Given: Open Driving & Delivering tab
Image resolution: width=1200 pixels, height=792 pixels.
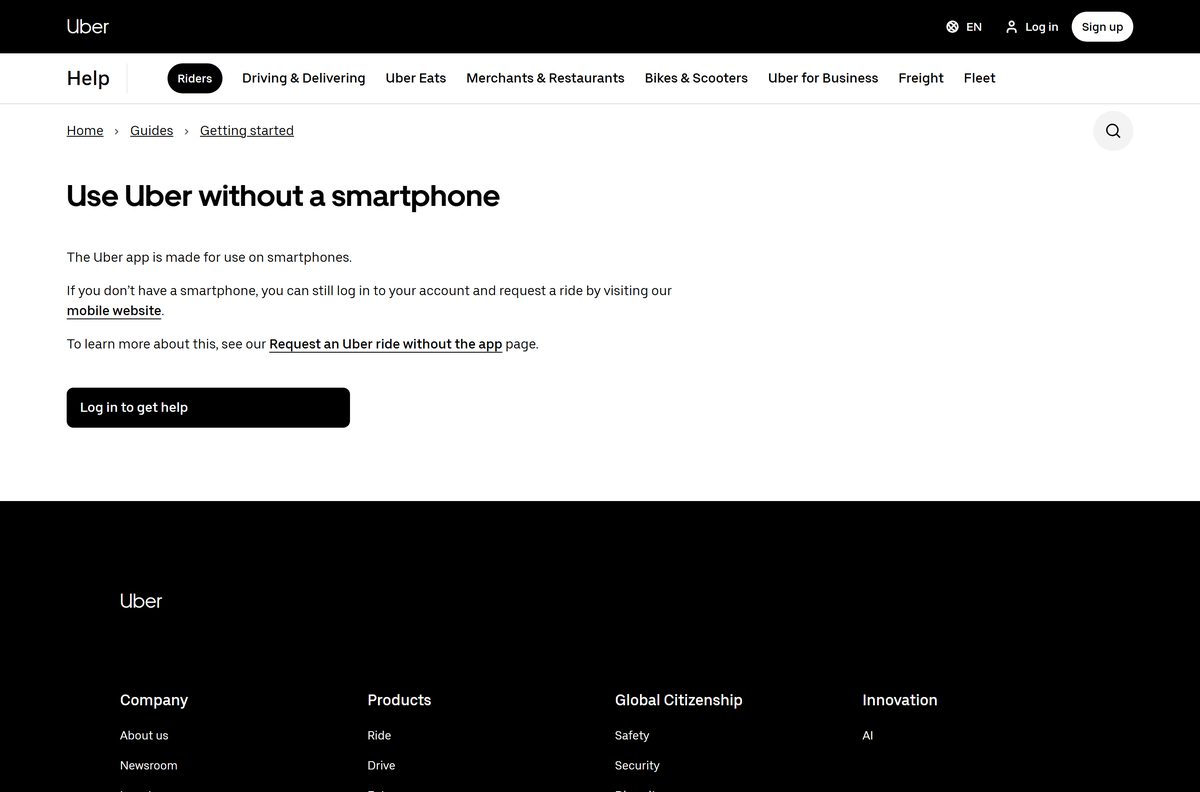Looking at the screenshot, I should coord(304,78).
